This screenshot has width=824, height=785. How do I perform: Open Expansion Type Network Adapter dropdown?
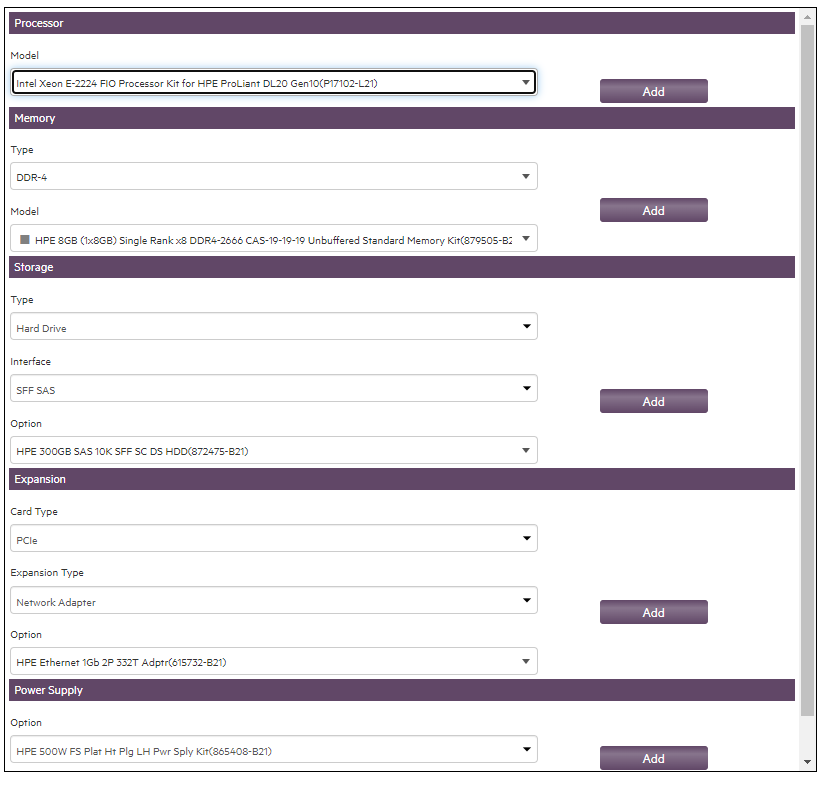point(274,601)
